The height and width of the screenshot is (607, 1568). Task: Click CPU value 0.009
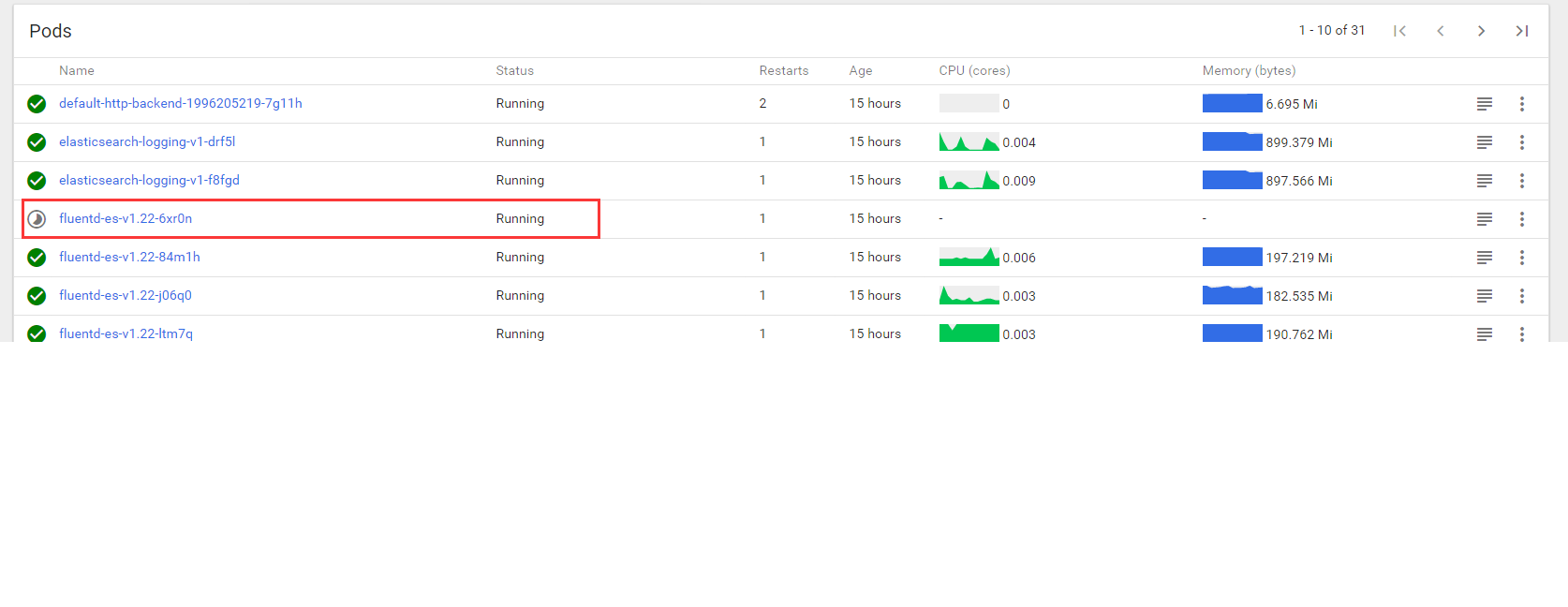tap(1019, 181)
